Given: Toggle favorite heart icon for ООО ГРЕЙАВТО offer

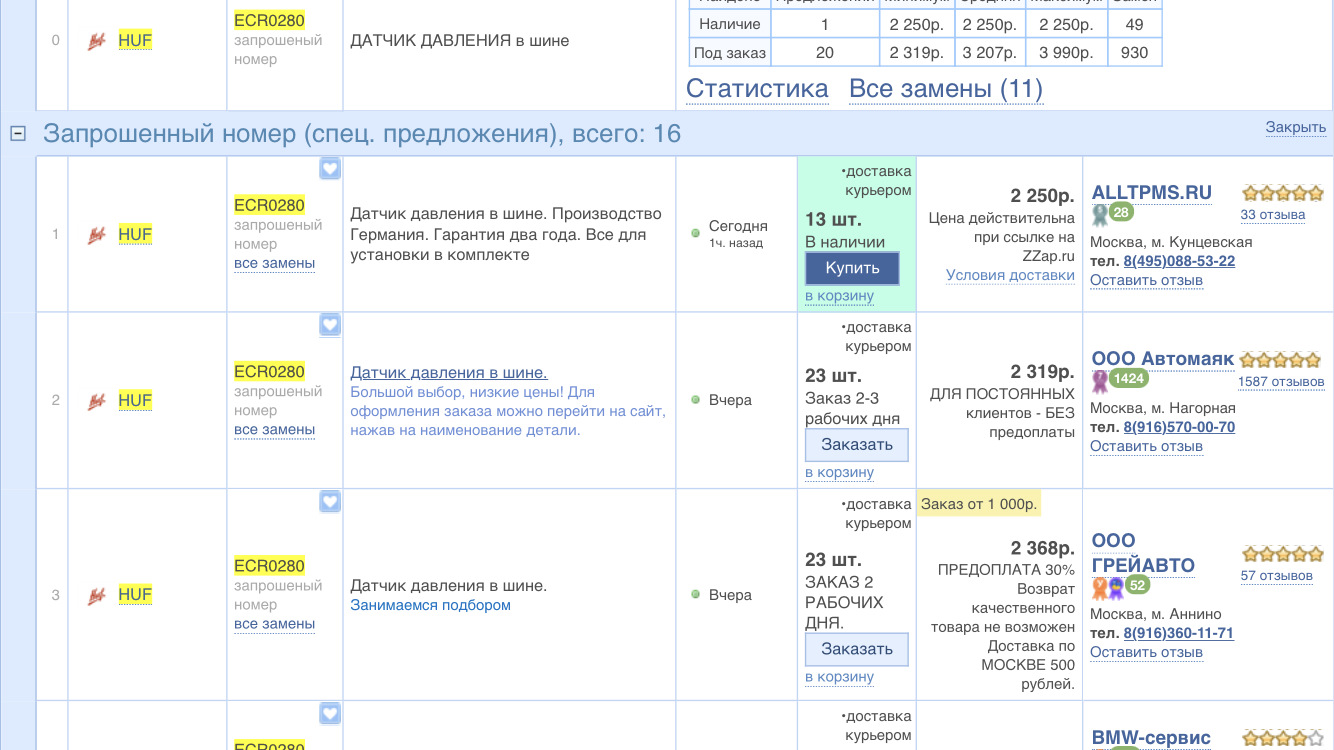Looking at the screenshot, I should (330, 502).
